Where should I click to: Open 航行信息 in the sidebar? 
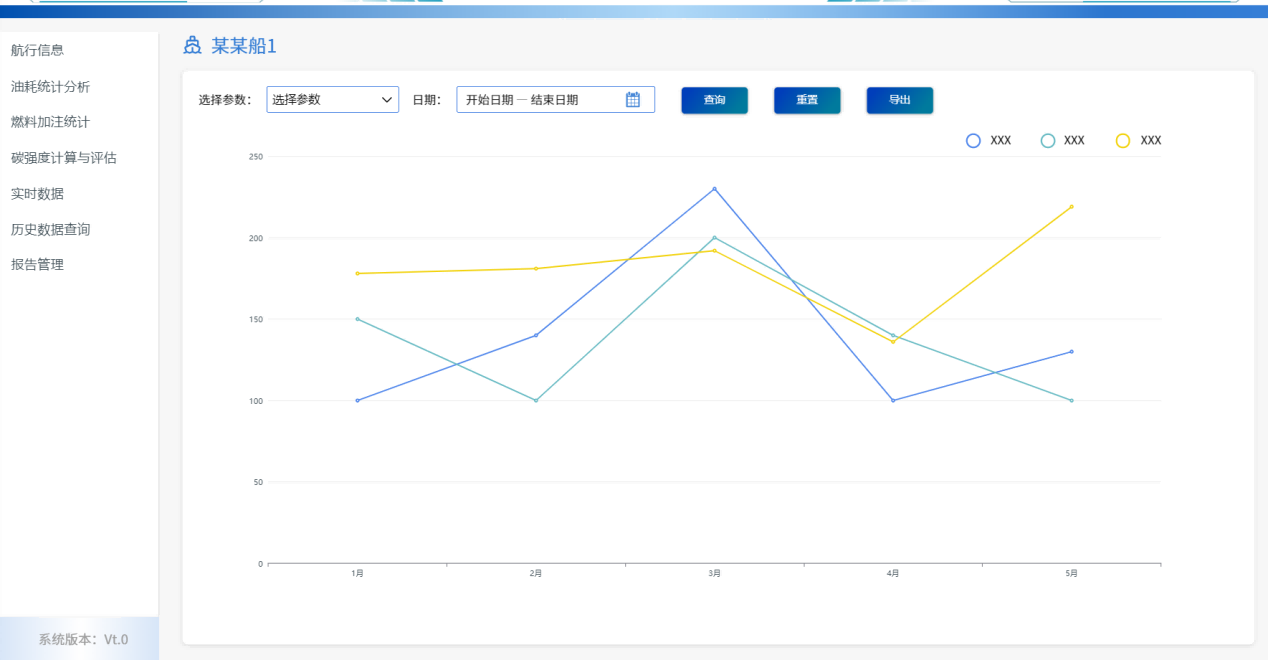coord(38,50)
